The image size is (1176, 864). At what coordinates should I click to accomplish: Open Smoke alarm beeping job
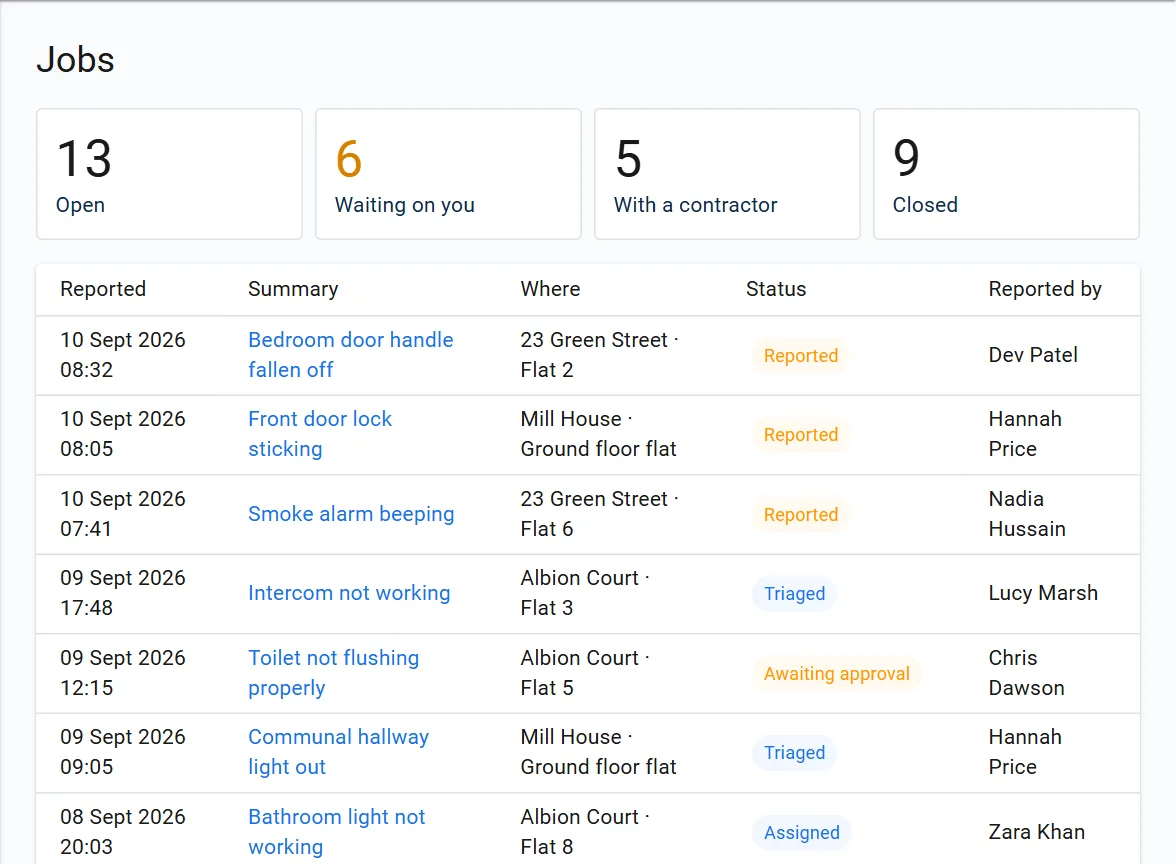(x=351, y=514)
